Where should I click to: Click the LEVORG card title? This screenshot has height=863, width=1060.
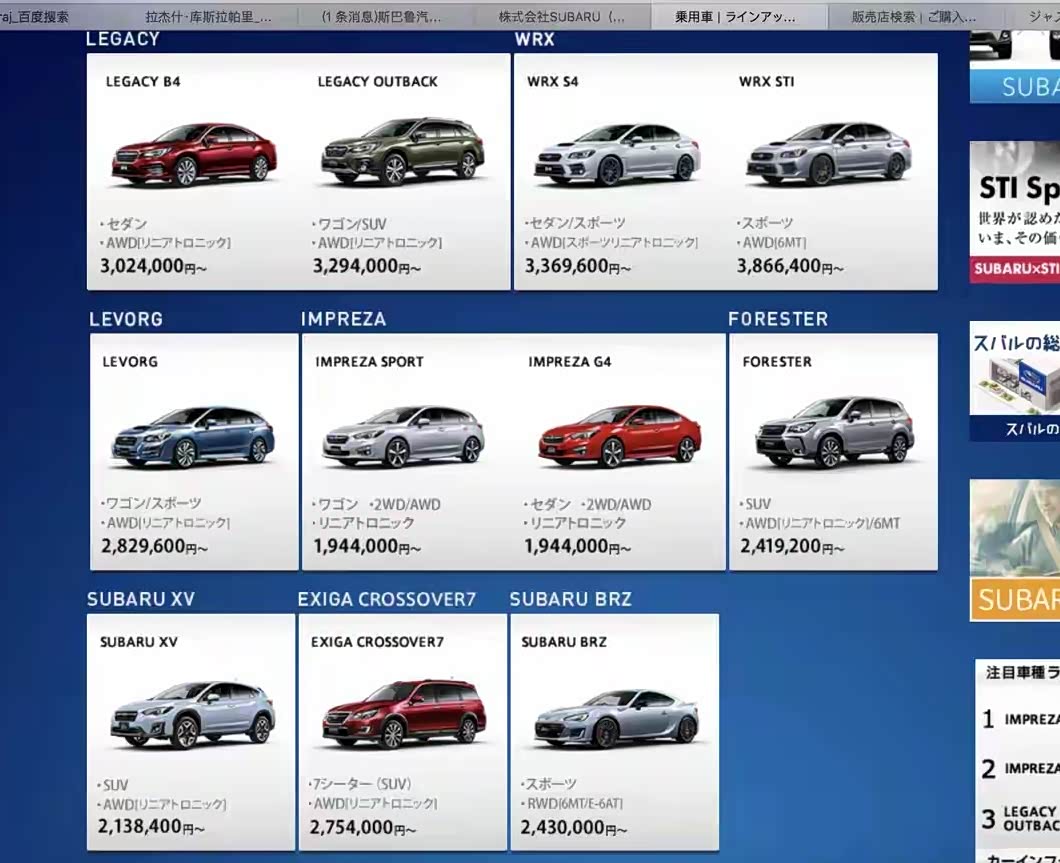pyautogui.click(x=130, y=362)
